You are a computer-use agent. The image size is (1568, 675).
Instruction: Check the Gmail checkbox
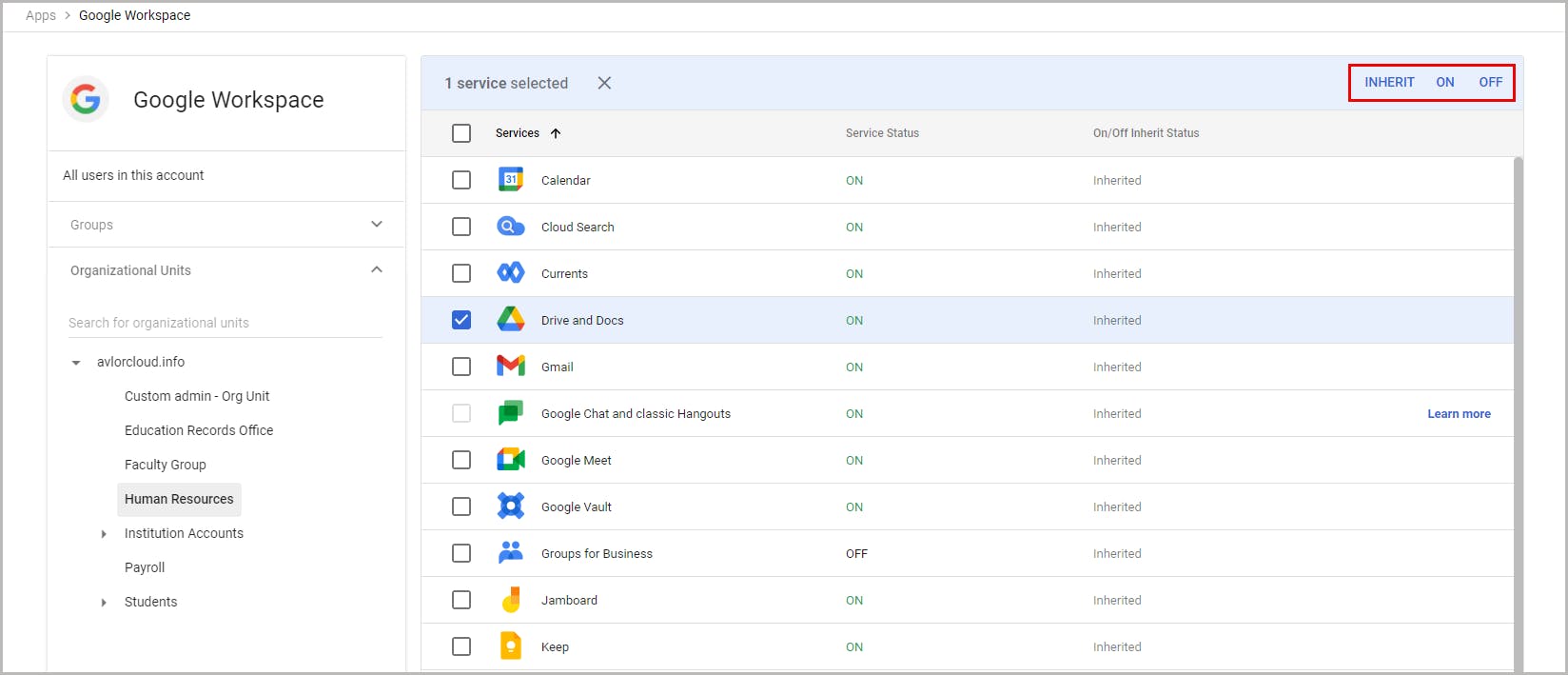coord(461,367)
